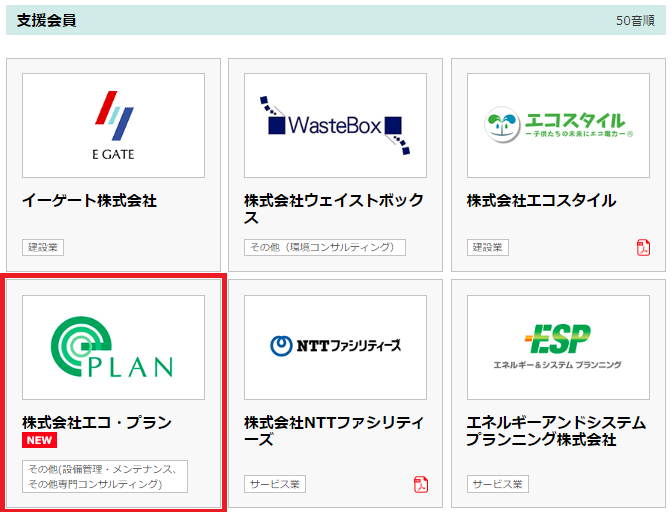
Task: Click the 株式会社エコスタイル company name
Action: point(541,201)
